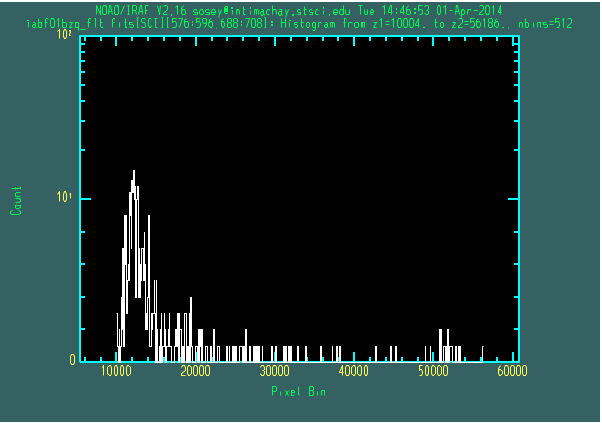The image size is (602, 423).
Task: Select the 60000 x-axis tick label
Action: tap(512, 371)
